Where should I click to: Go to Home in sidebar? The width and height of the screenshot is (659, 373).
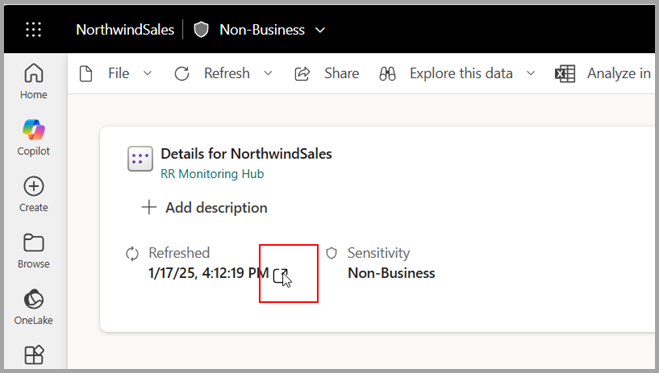pos(33,81)
